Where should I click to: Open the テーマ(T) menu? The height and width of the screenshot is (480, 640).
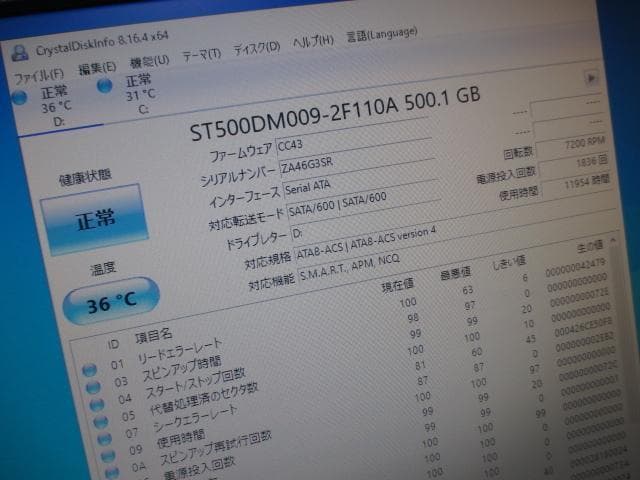(x=201, y=55)
